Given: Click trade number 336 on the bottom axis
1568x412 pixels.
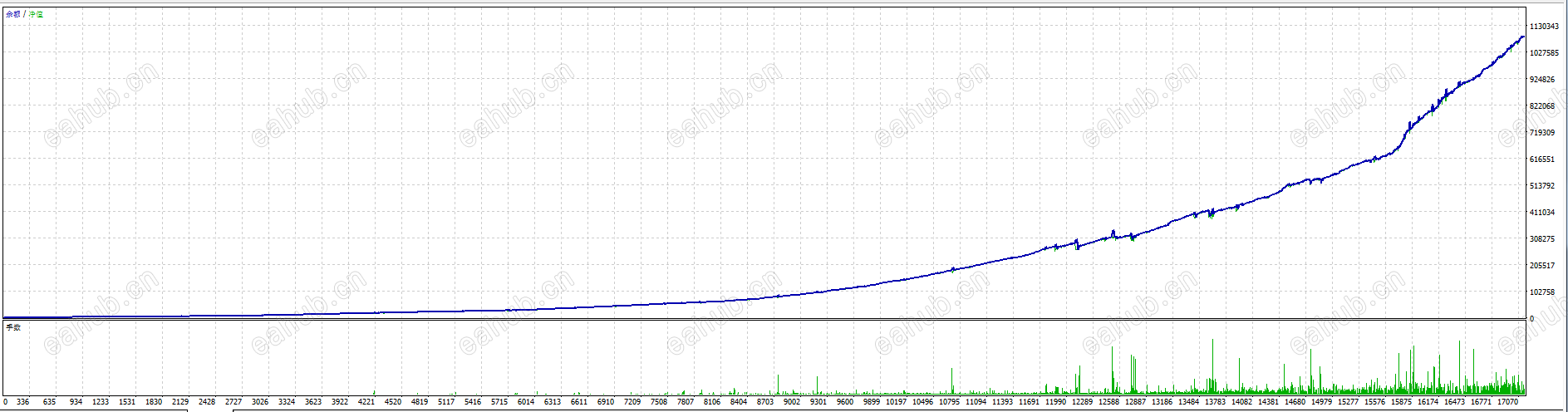Looking at the screenshot, I should (x=22, y=402).
